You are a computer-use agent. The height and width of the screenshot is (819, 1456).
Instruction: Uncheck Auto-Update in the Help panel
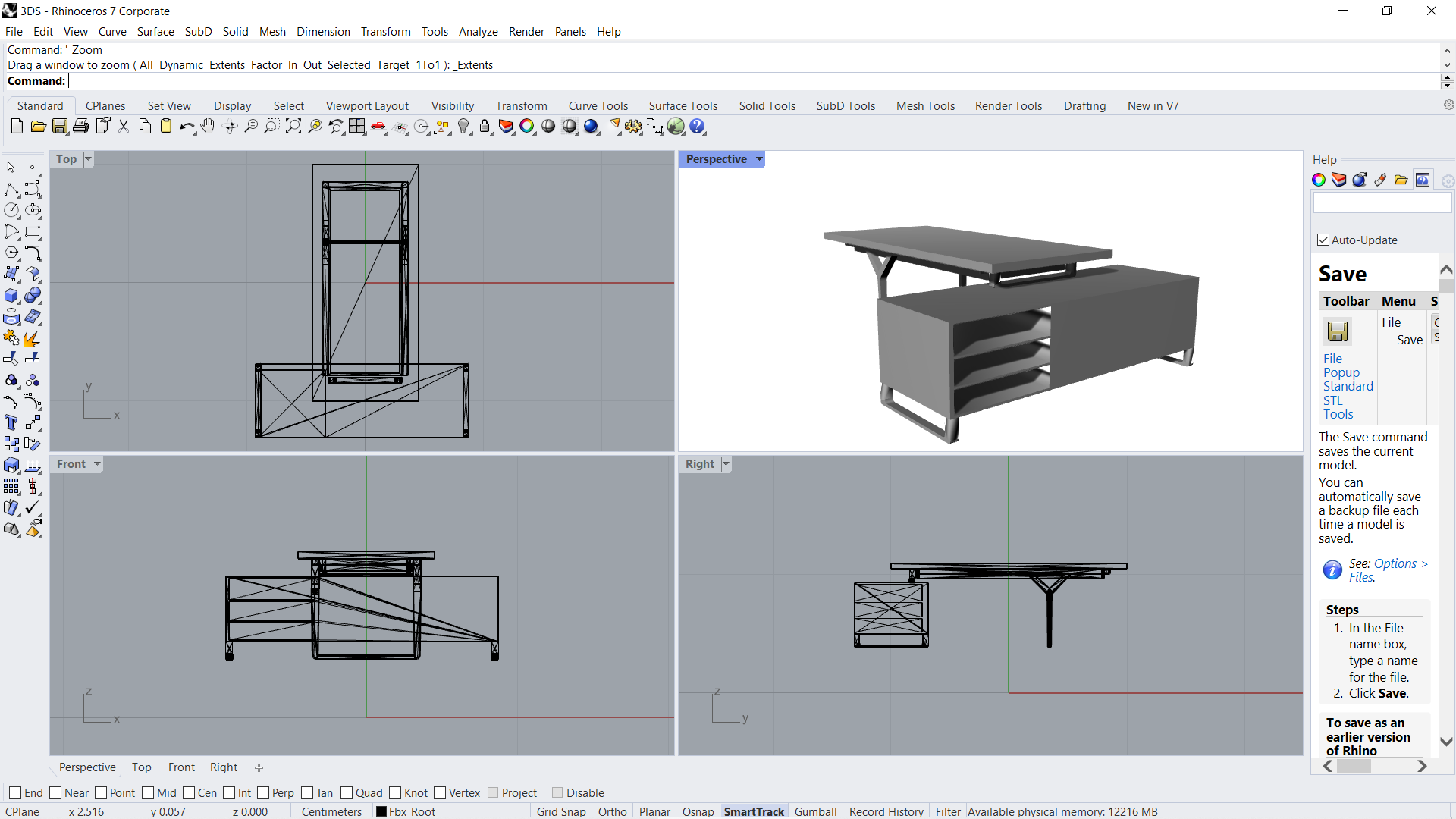1324,240
